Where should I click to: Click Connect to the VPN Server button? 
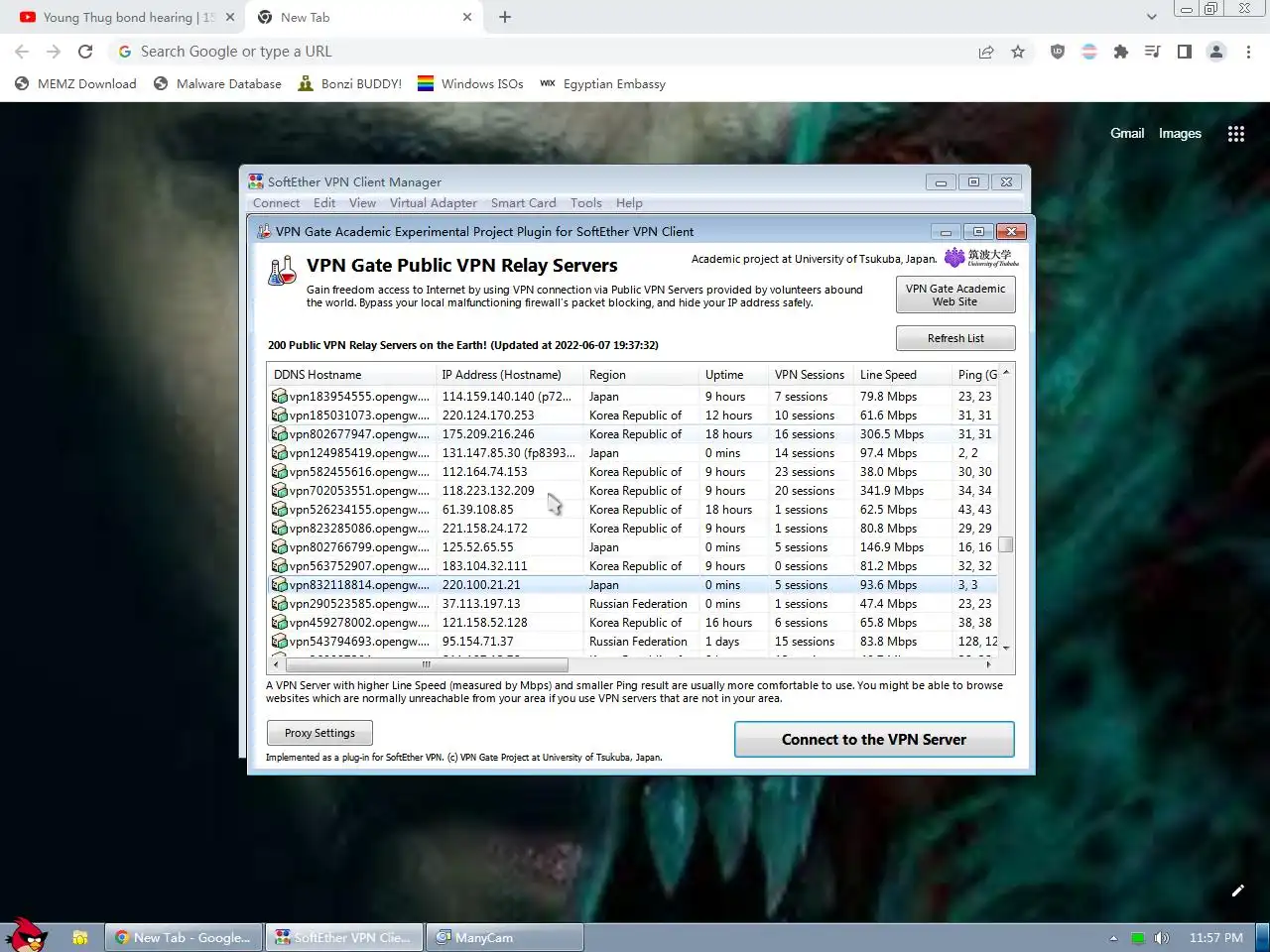[x=874, y=740]
